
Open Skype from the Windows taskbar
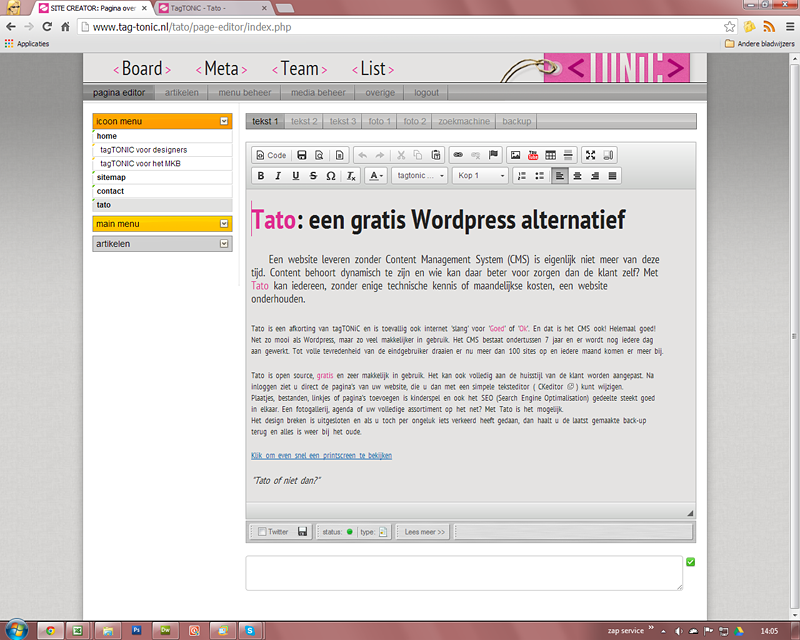[249, 630]
